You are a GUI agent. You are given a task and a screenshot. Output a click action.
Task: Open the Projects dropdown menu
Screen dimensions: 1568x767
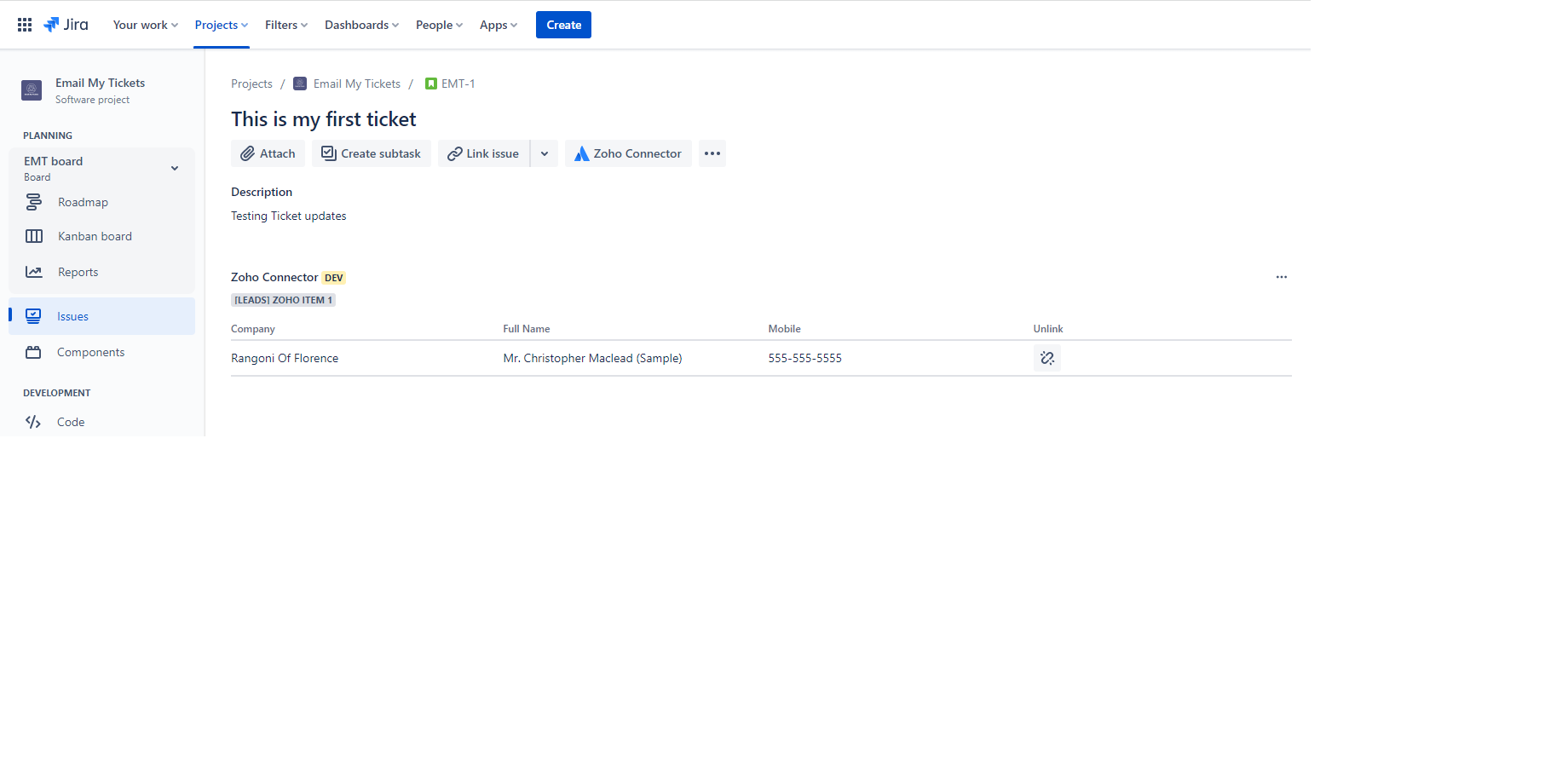pos(222,25)
